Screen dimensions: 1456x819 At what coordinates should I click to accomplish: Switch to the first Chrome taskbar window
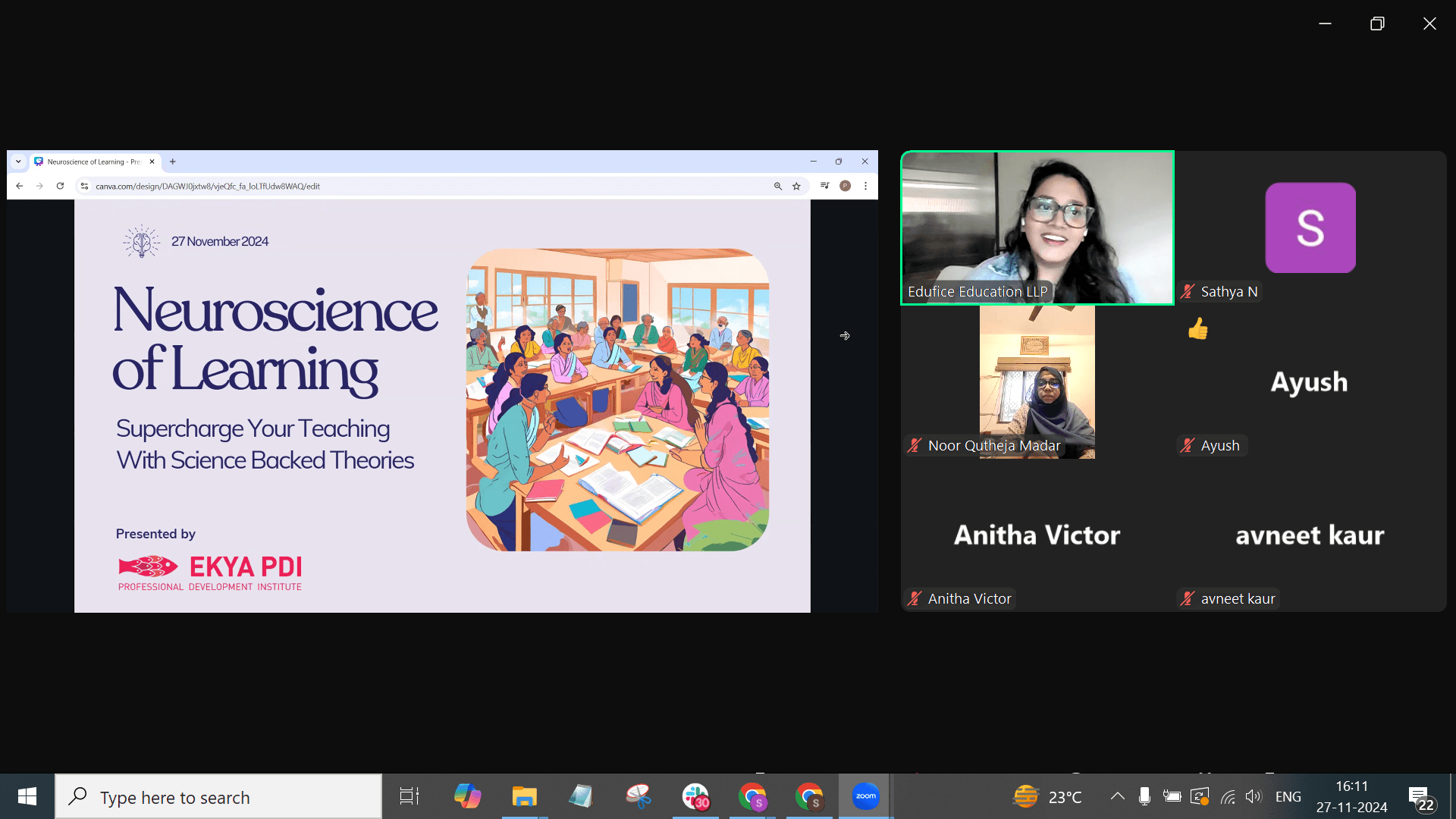coord(752,796)
